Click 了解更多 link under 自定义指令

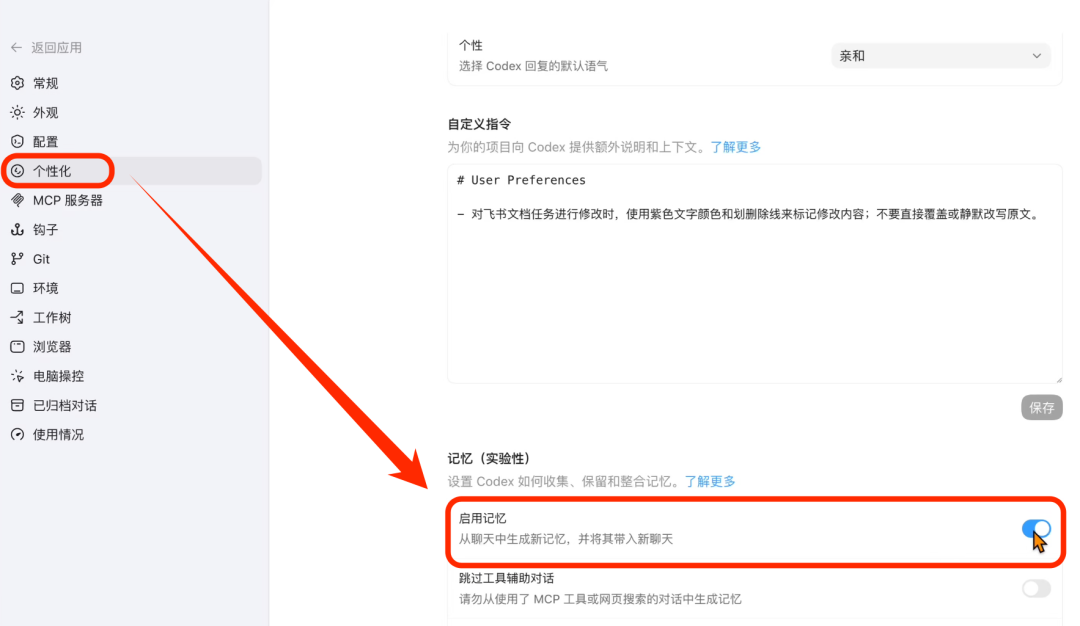pyautogui.click(x=736, y=147)
